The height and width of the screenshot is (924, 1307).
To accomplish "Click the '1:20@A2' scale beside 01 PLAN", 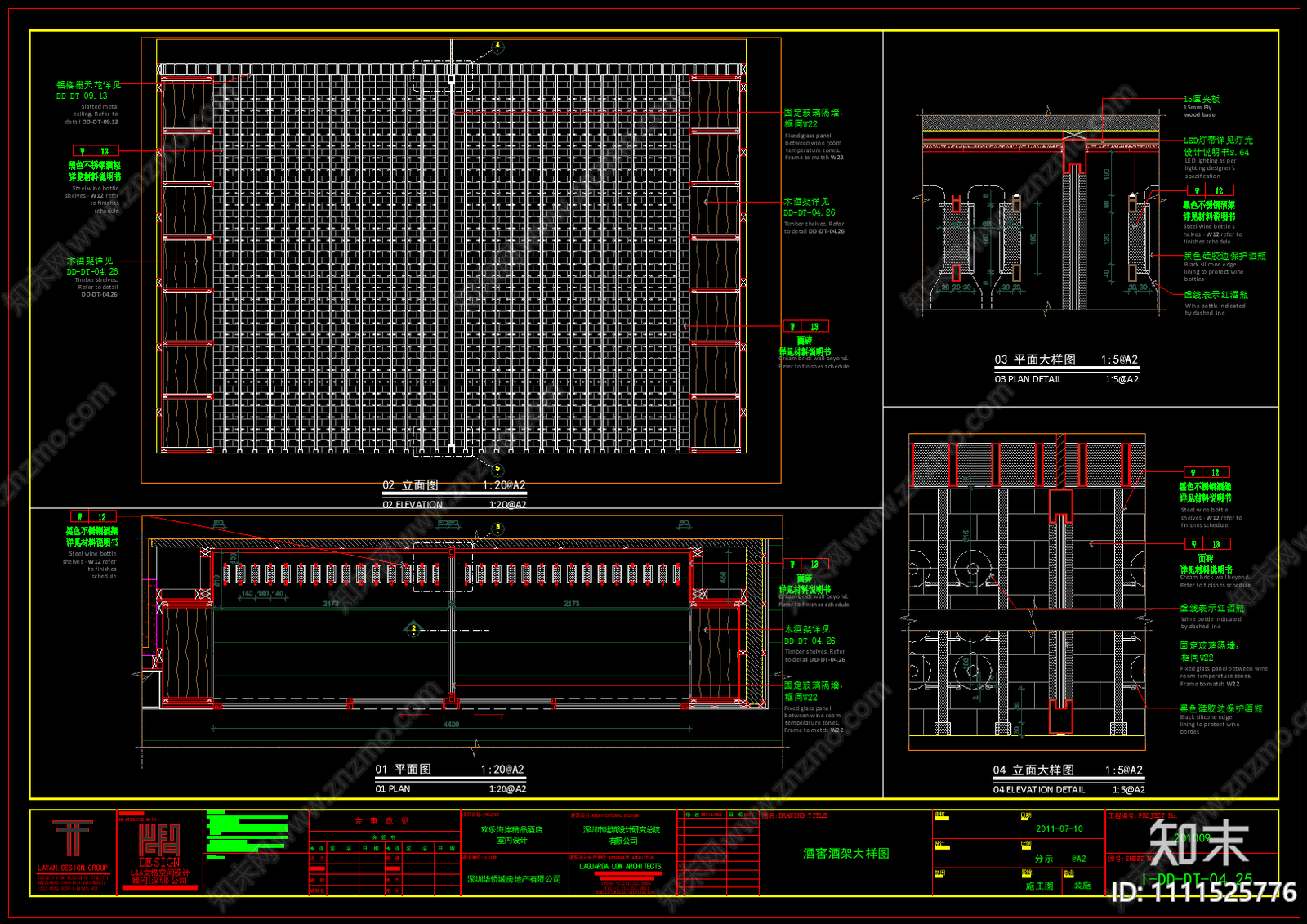I will [x=507, y=789].
